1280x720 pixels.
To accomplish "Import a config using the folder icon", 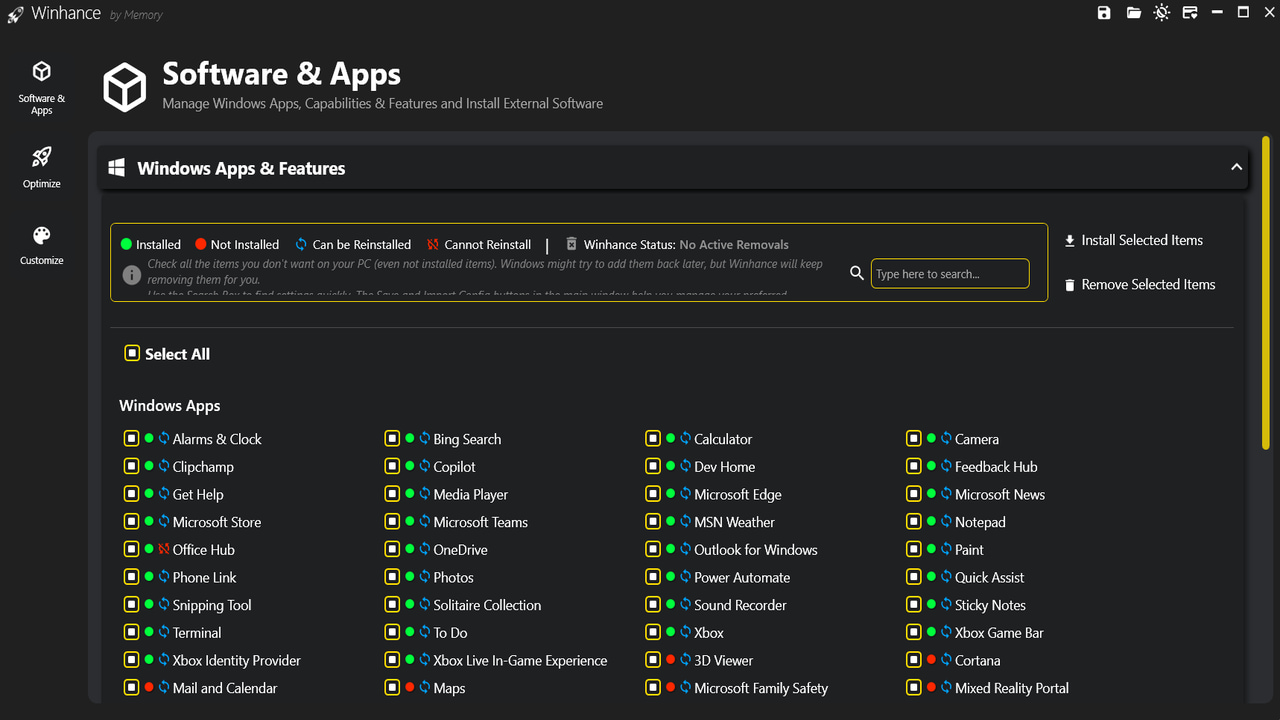I will pyautogui.click(x=1133, y=13).
